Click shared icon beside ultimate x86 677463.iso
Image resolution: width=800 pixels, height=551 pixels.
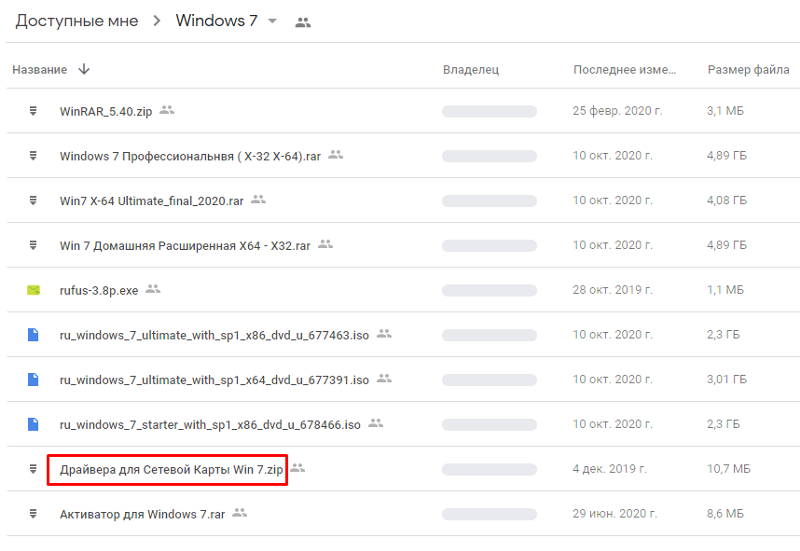[x=384, y=334]
